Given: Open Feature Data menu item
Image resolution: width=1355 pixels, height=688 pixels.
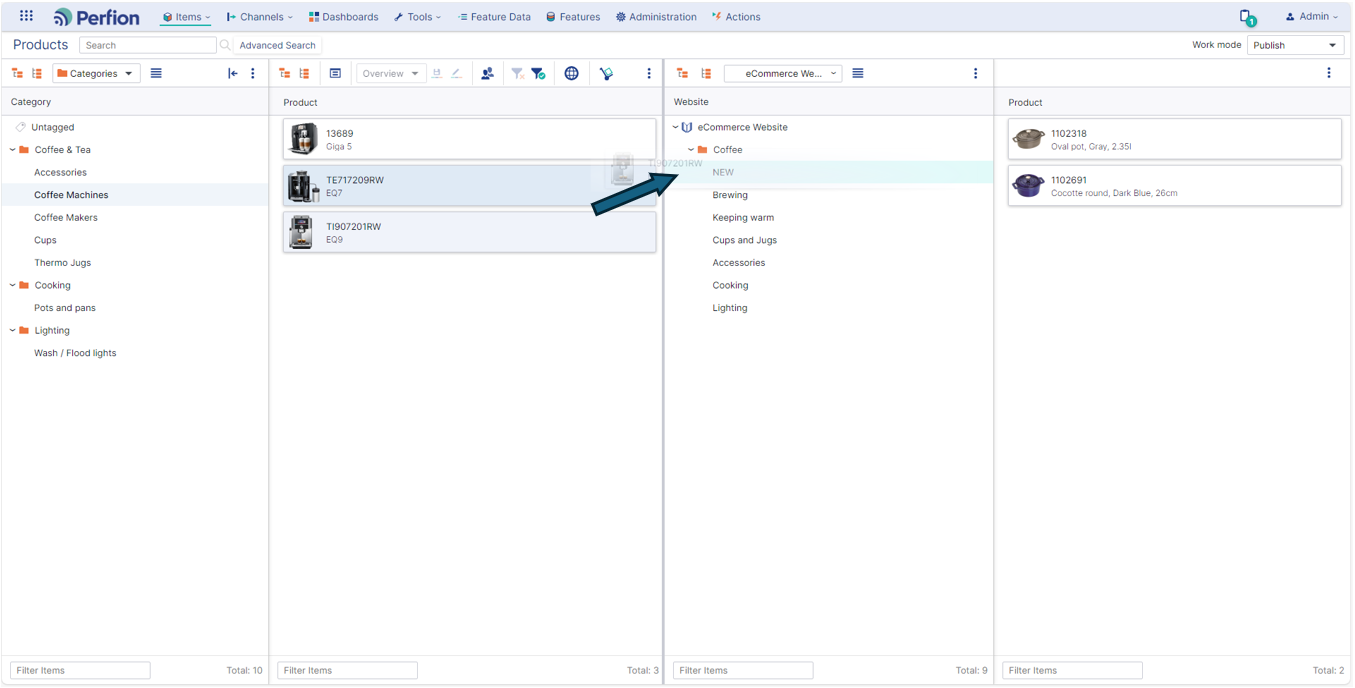Looking at the screenshot, I should (494, 17).
